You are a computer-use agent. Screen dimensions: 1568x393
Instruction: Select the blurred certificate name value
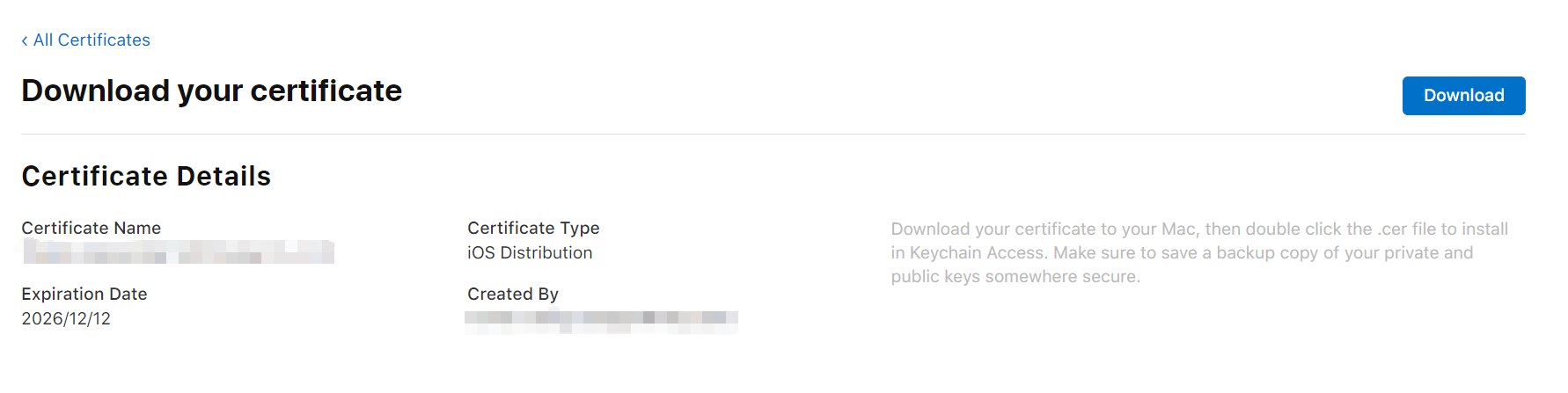tap(179, 251)
